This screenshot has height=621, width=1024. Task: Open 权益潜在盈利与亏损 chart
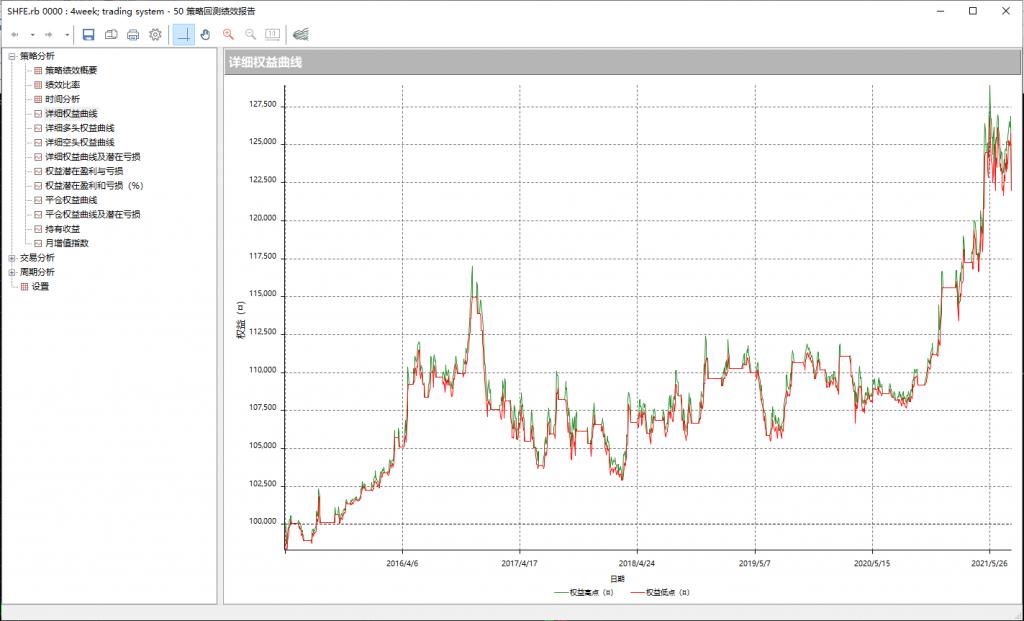(84, 171)
